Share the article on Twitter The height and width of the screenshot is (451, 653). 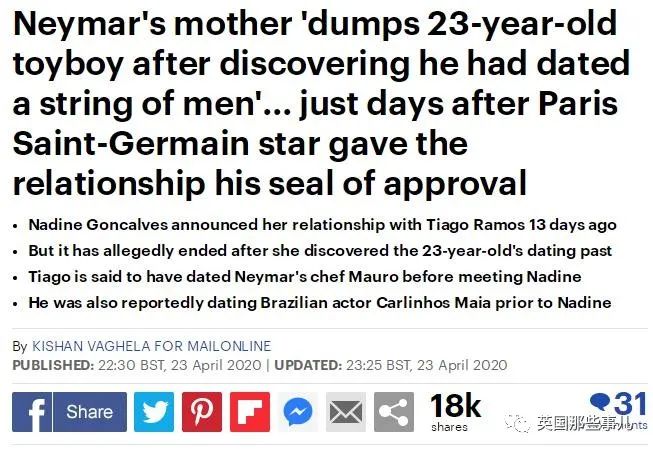pyautogui.click(x=154, y=411)
